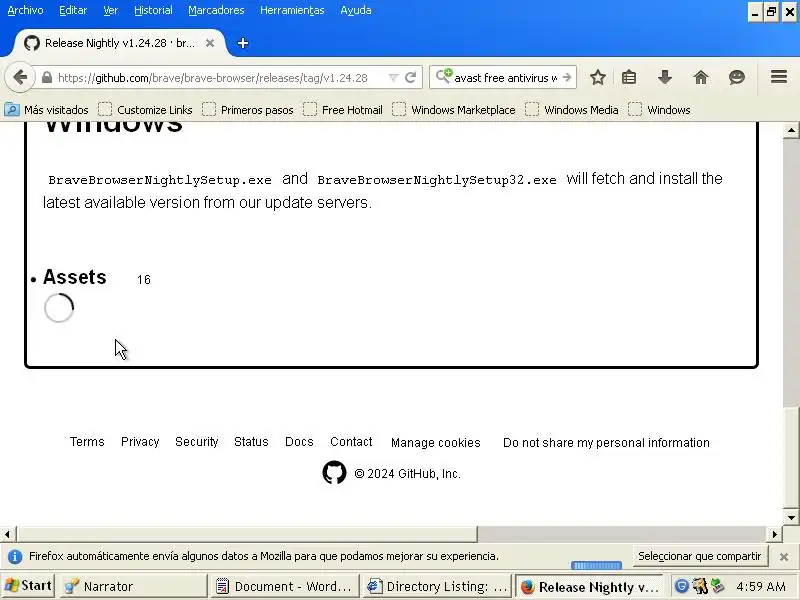The image size is (800, 600).
Task: Click the Terms footer link
Action: point(87,442)
